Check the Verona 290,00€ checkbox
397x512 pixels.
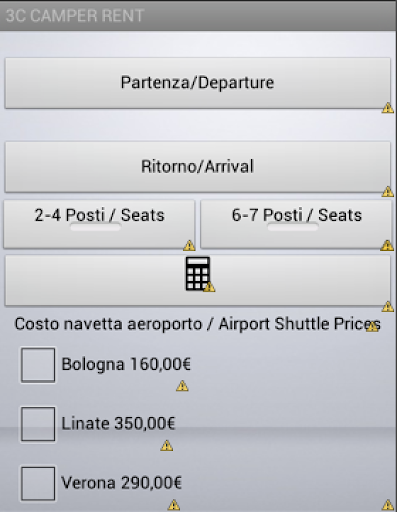(38, 484)
